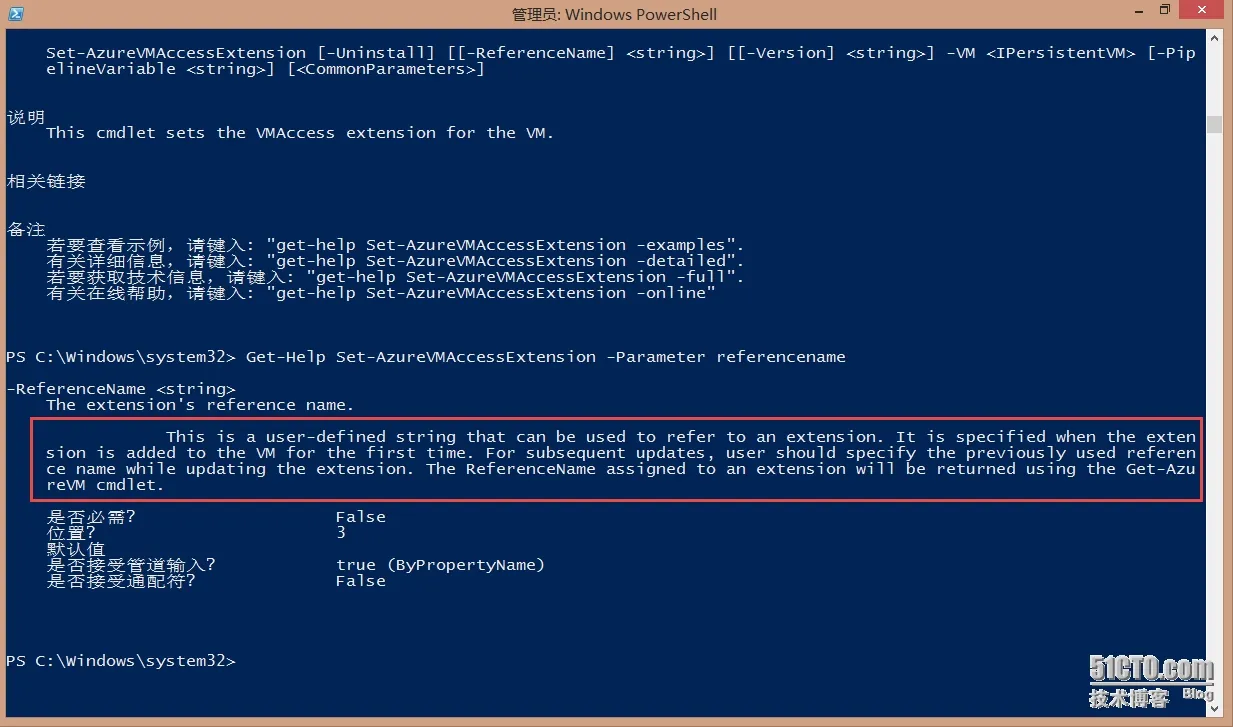Click inside the red-outlined description paragraph

(x=616, y=461)
